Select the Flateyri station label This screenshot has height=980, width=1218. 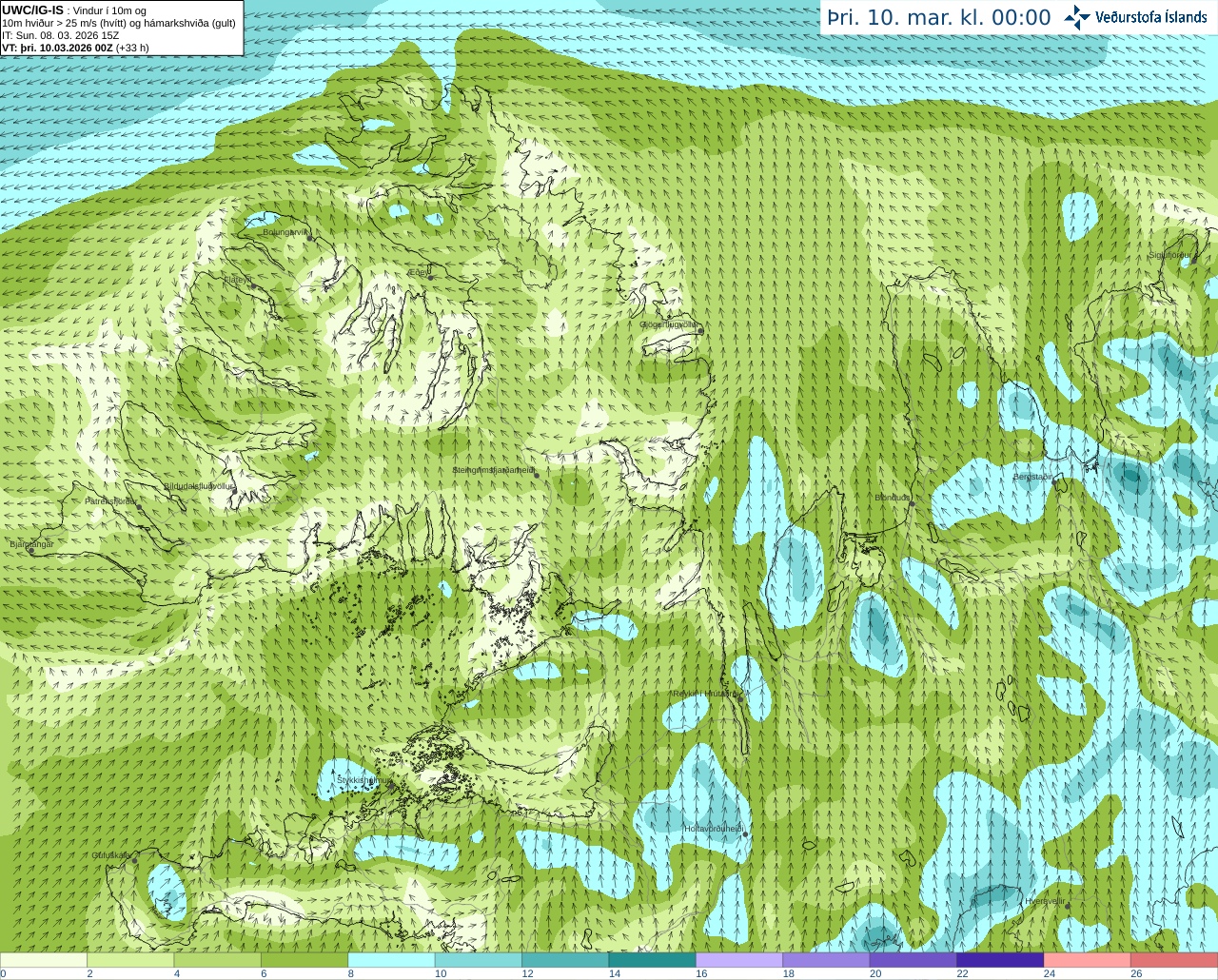(238, 280)
